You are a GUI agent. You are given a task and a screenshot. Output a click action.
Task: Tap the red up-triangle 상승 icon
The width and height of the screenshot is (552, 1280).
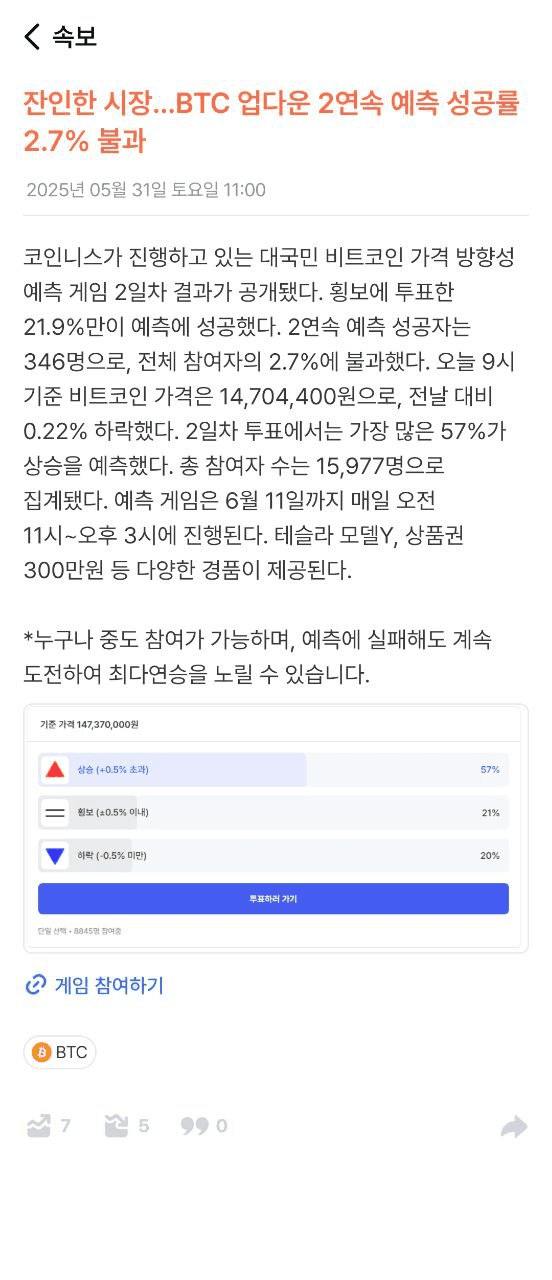point(55,769)
